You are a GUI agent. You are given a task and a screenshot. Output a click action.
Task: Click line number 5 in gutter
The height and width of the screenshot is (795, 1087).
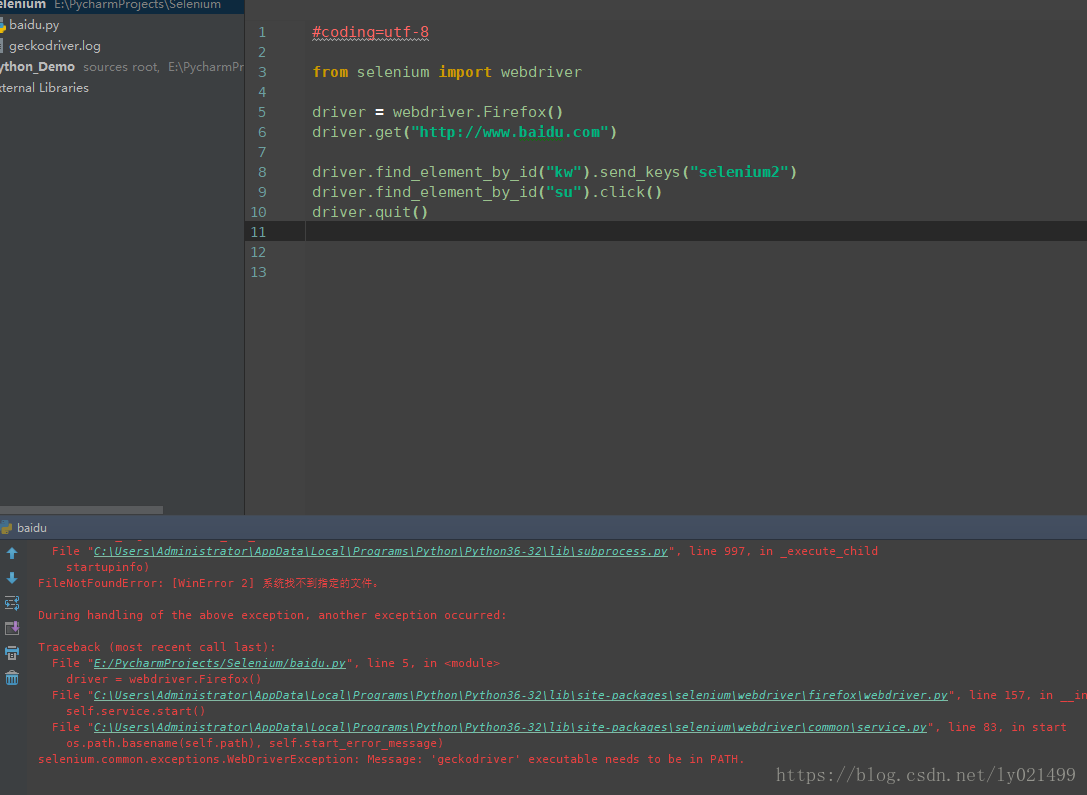[261, 112]
